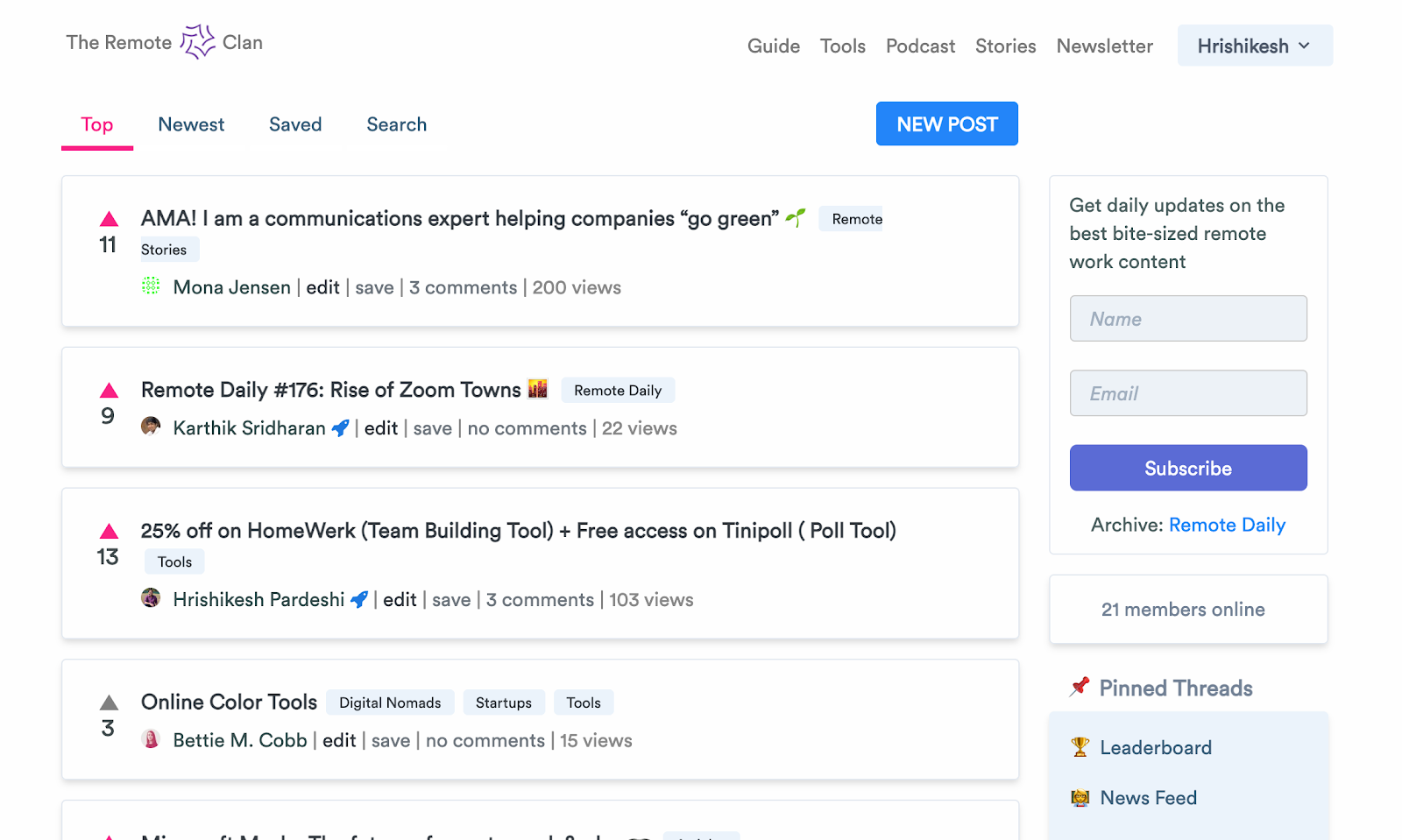The image size is (1402, 840).
Task: Click Mona Jensen's avatar icon
Action: (x=151, y=286)
